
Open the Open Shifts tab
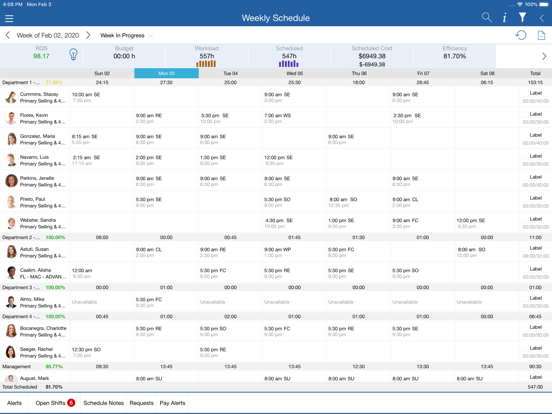click(55, 403)
